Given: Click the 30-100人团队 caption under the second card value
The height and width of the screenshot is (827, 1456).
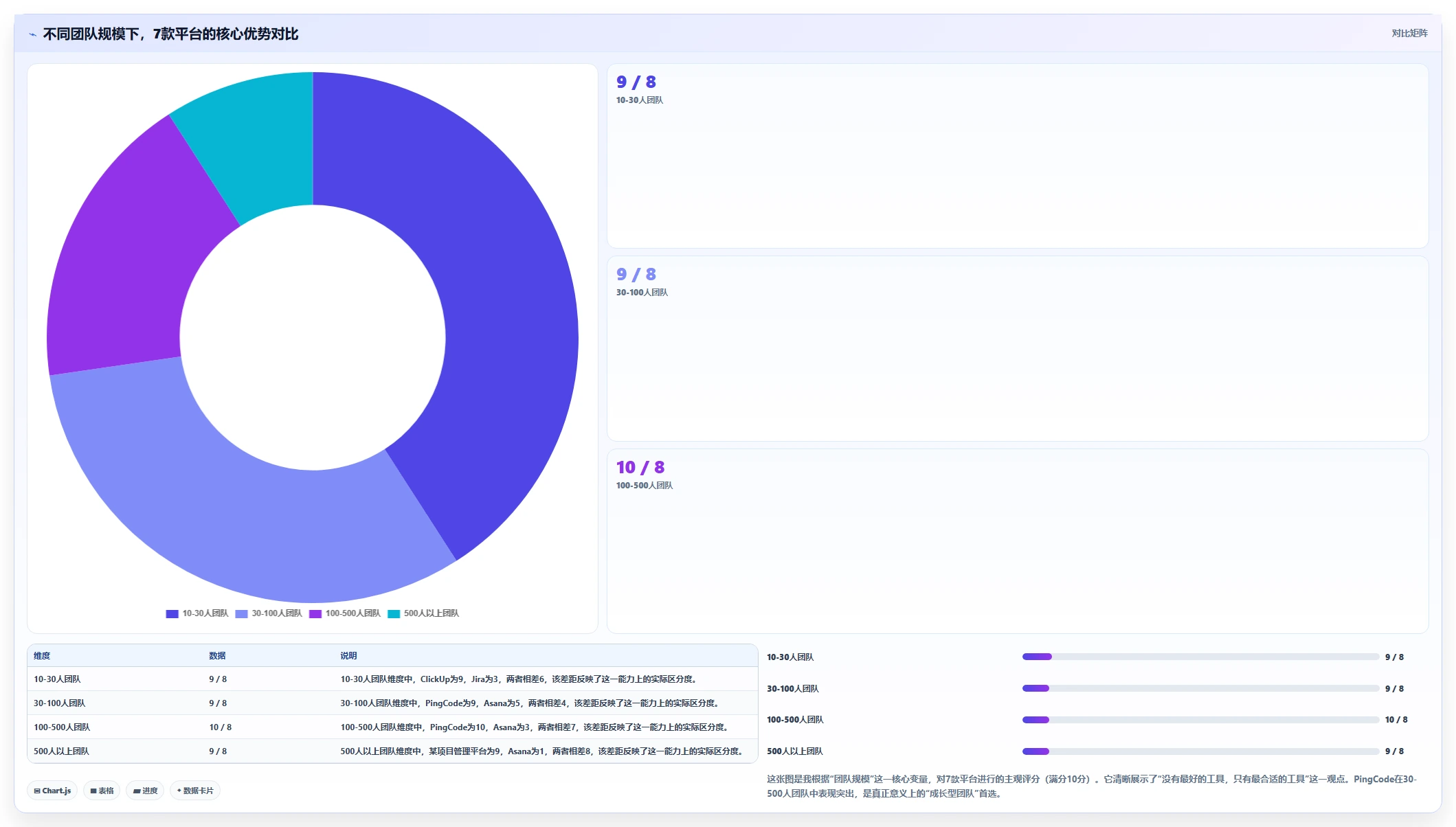Looking at the screenshot, I should [642, 293].
